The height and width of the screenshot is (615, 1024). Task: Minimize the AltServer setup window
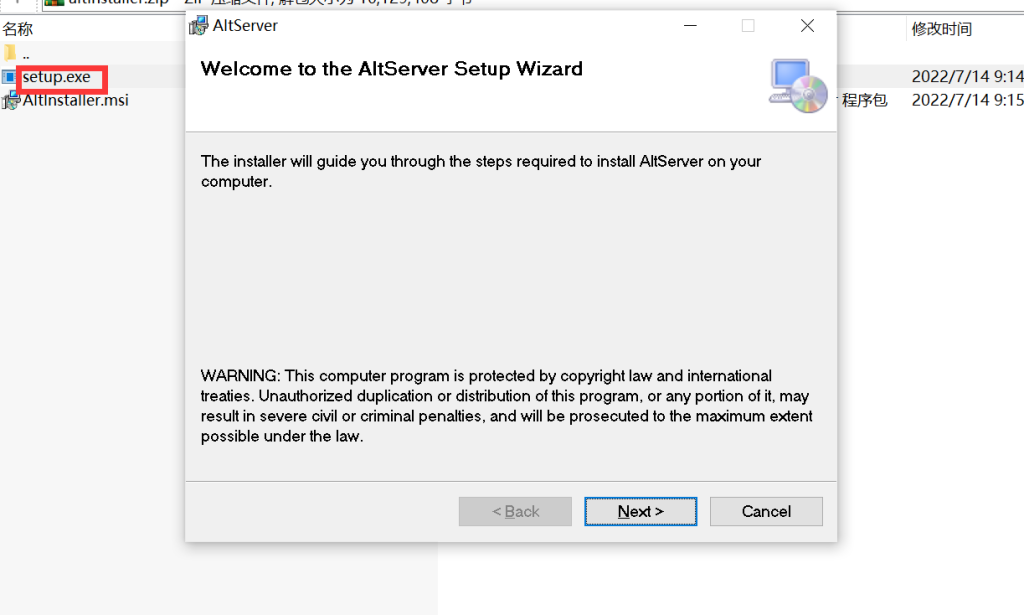pyautogui.click(x=690, y=25)
